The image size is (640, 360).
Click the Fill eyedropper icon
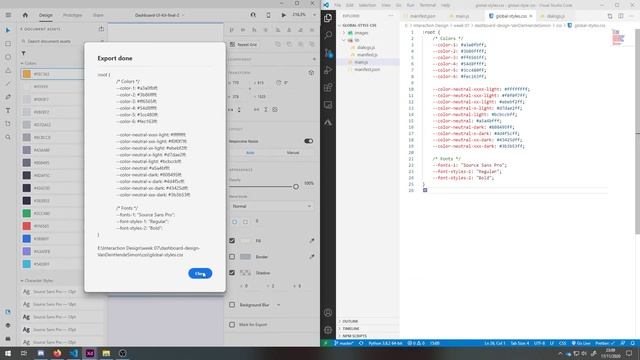pyautogui.click(x=311, y=241)
